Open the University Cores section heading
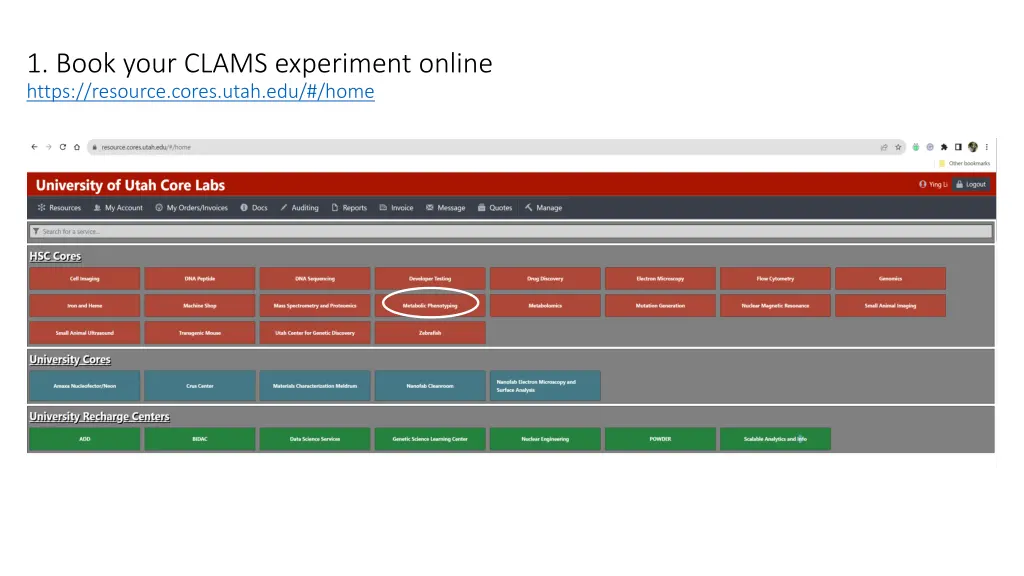Screen dimensions: 1024x576 point(70,359)
